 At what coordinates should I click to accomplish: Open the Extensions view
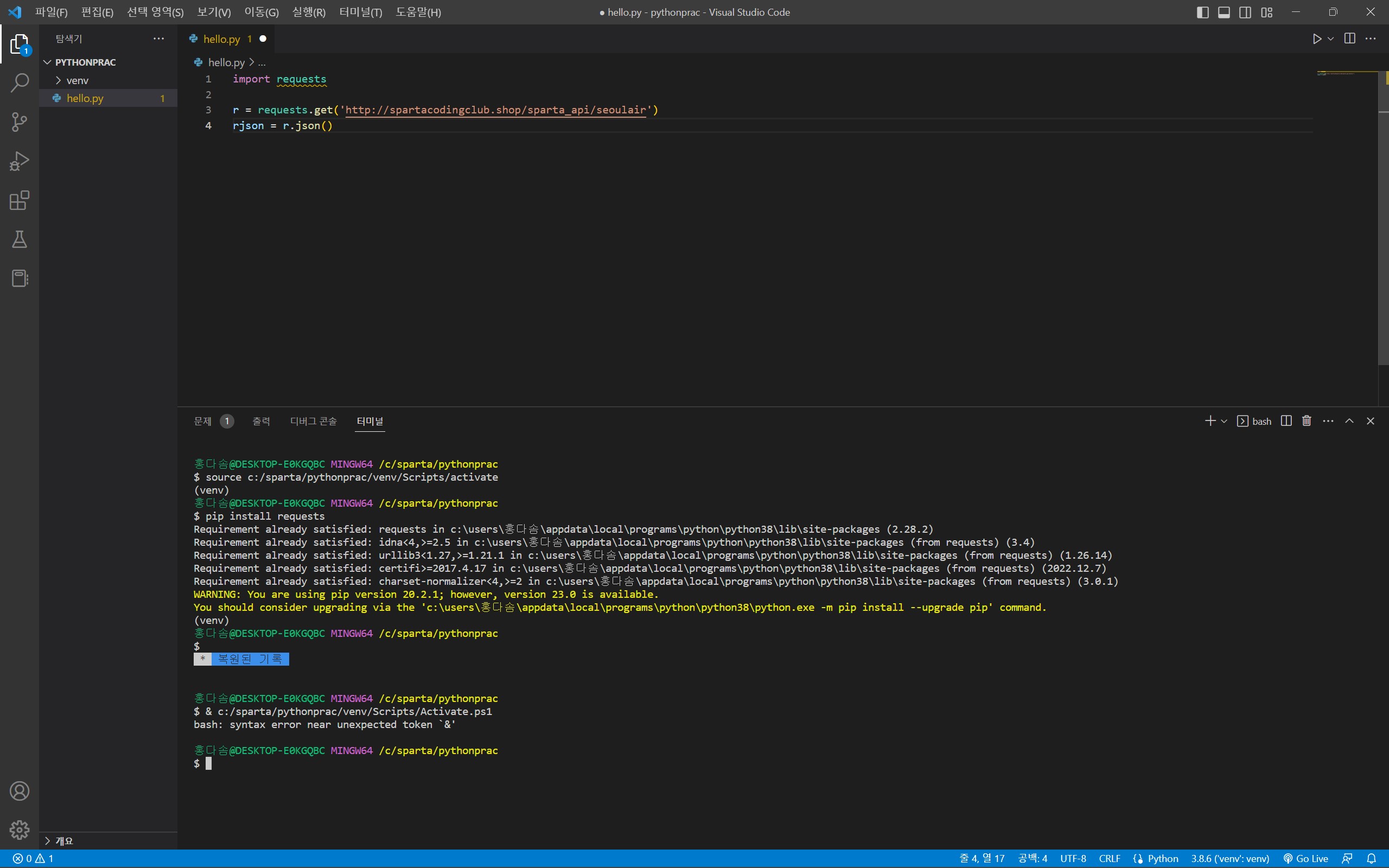click(20, 200)
